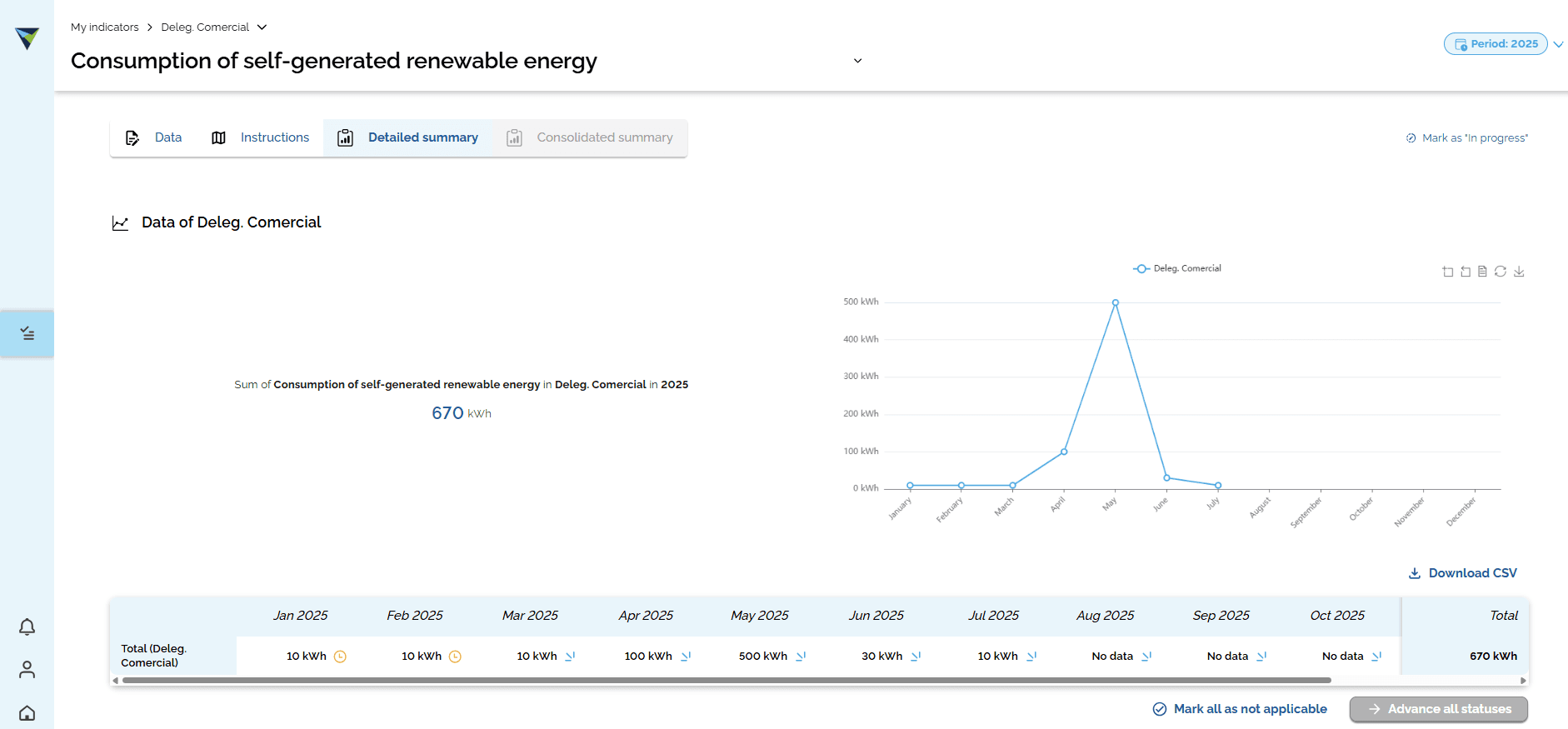Expand the indicator title dropdown chevron
The width and height of the screenshot is (1568, 729).
tap(857, 61)
